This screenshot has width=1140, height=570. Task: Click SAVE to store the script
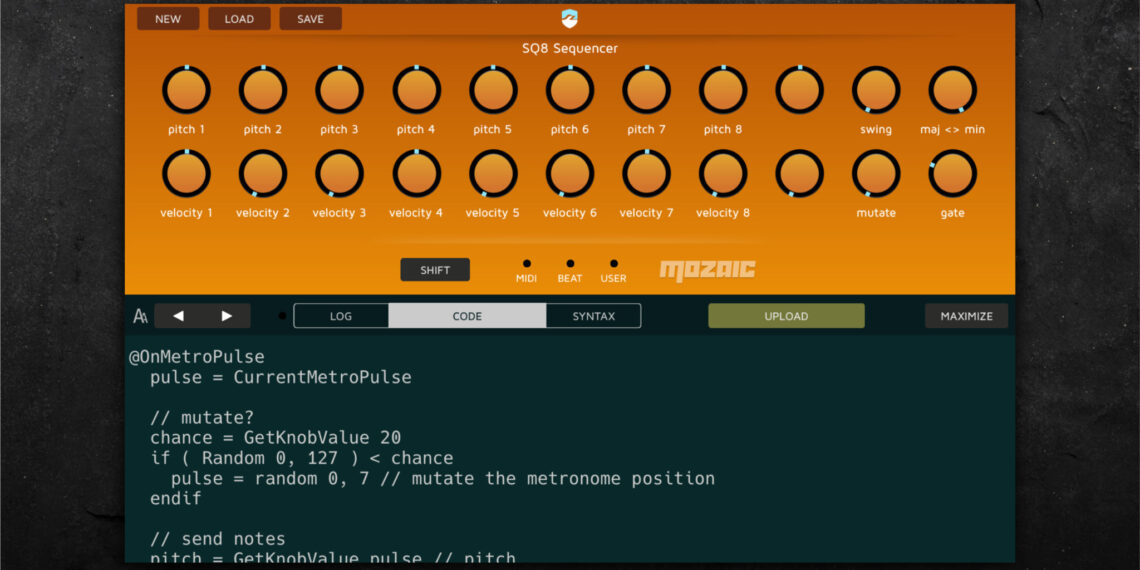(x=310, y=19)
